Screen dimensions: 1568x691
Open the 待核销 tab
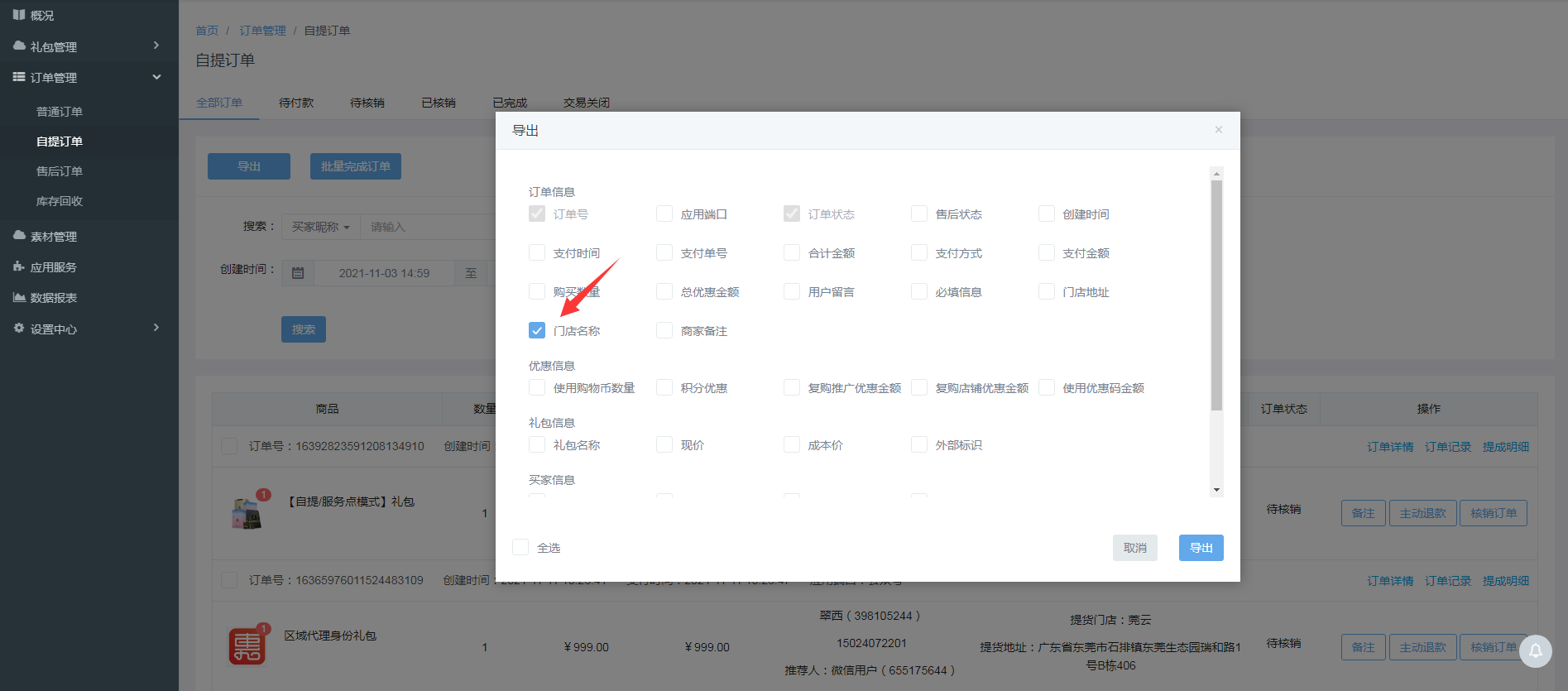[x=367, y=103]
